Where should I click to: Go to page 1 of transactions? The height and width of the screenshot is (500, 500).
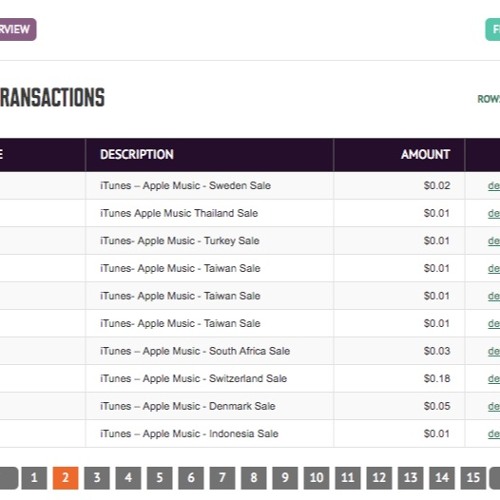click(x=34, y=478)
